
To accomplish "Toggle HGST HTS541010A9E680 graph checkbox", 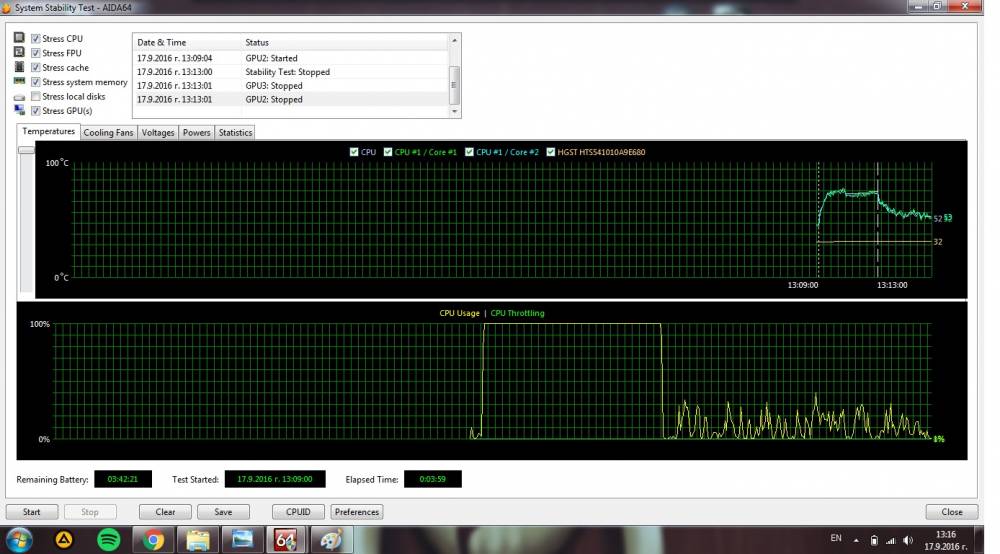I will click(550, 152).
